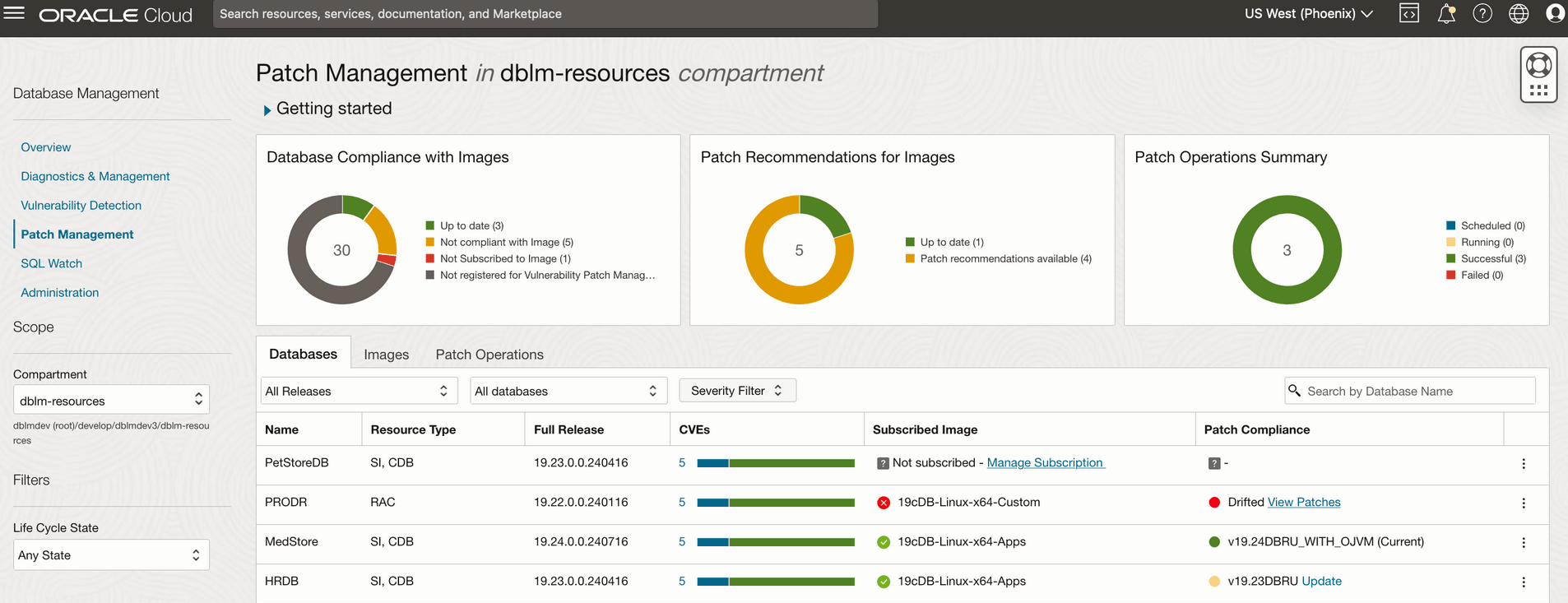Switch to the Images tab
1568x603 pixels.
(386, 355)
